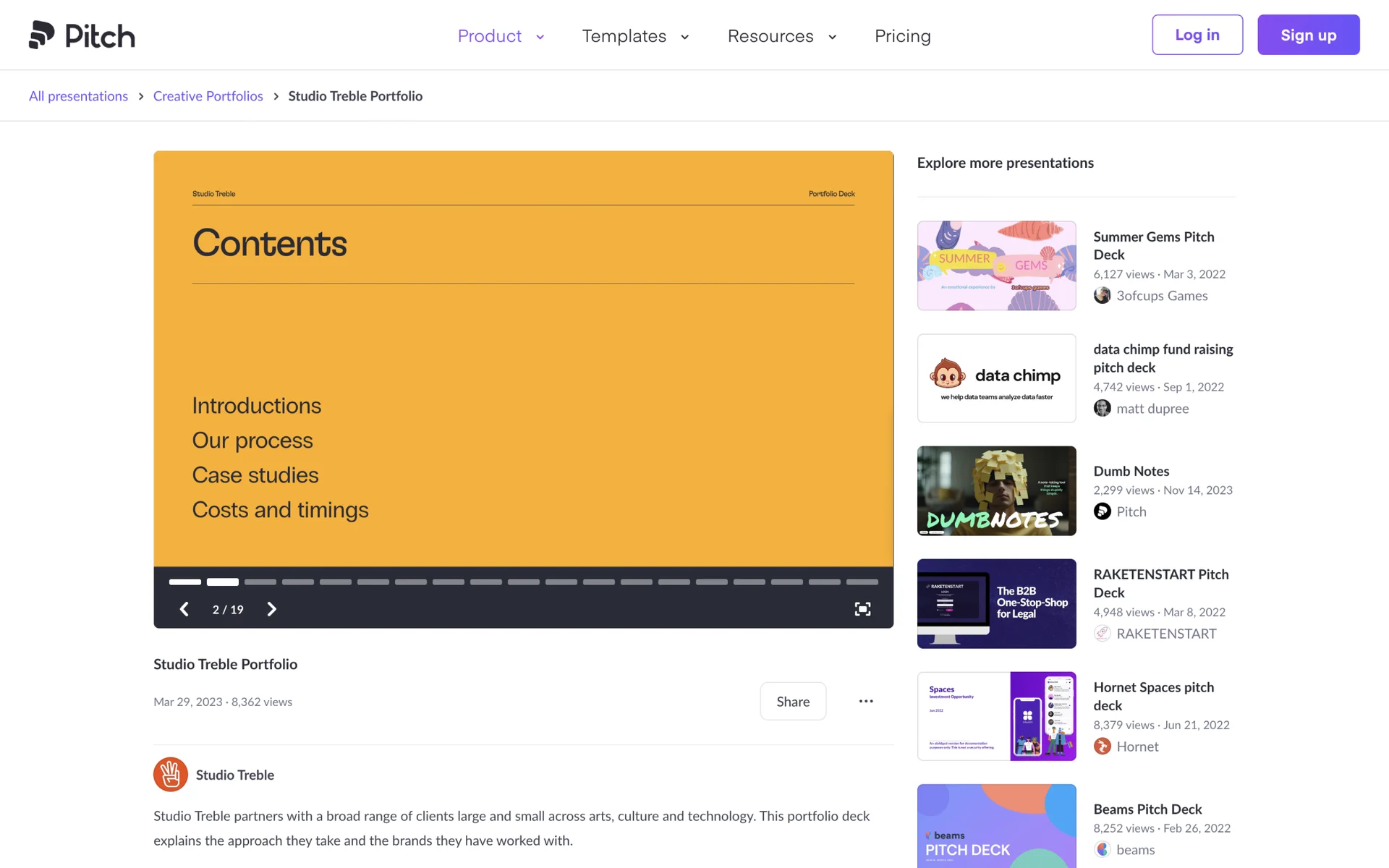Click the Pitch author avatar under Dumb Notes
1389x868 pixels.
pos(1102,511)
